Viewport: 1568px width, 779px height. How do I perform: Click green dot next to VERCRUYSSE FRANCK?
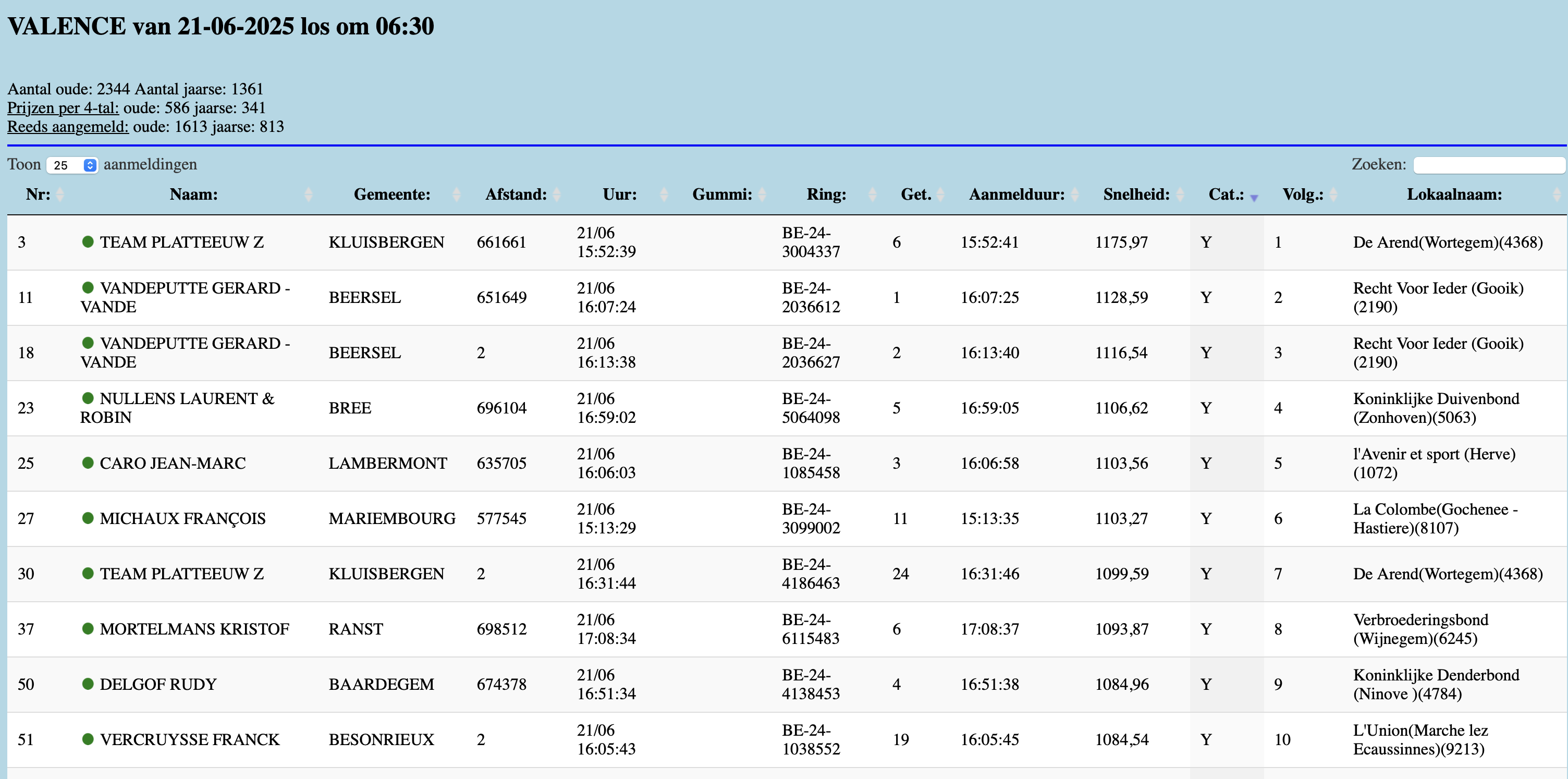88,739
